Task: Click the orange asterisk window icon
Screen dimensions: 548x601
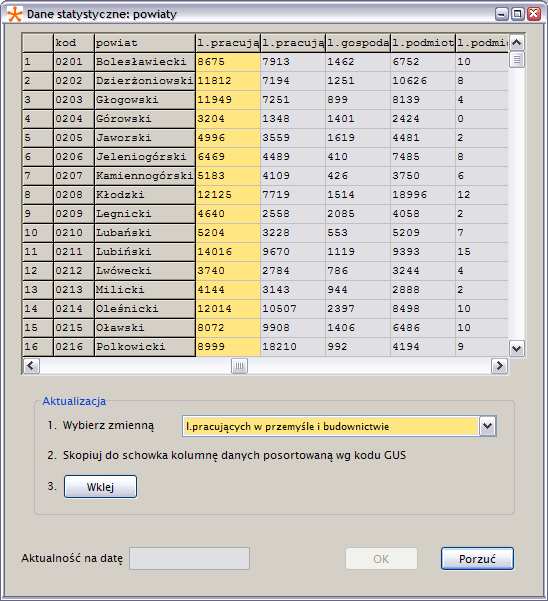Action: point(14,15)
